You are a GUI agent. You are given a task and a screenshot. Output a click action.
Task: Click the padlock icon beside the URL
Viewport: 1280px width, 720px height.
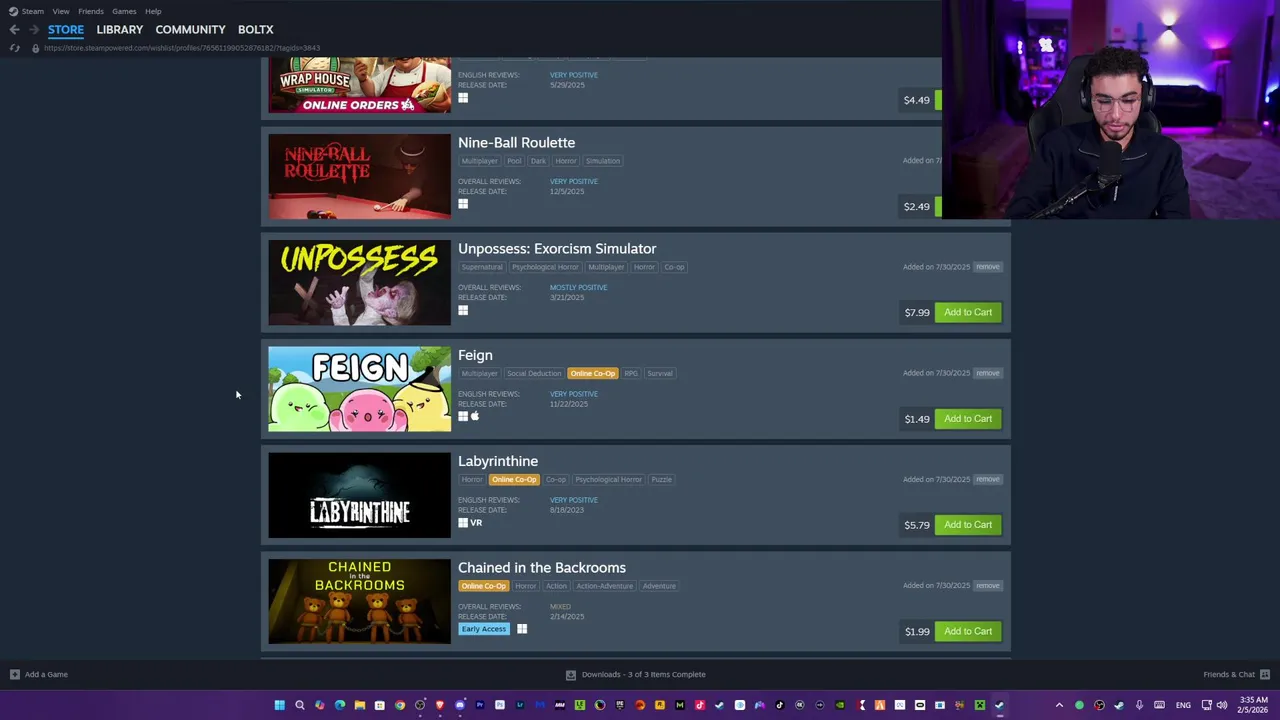[35, 48]
